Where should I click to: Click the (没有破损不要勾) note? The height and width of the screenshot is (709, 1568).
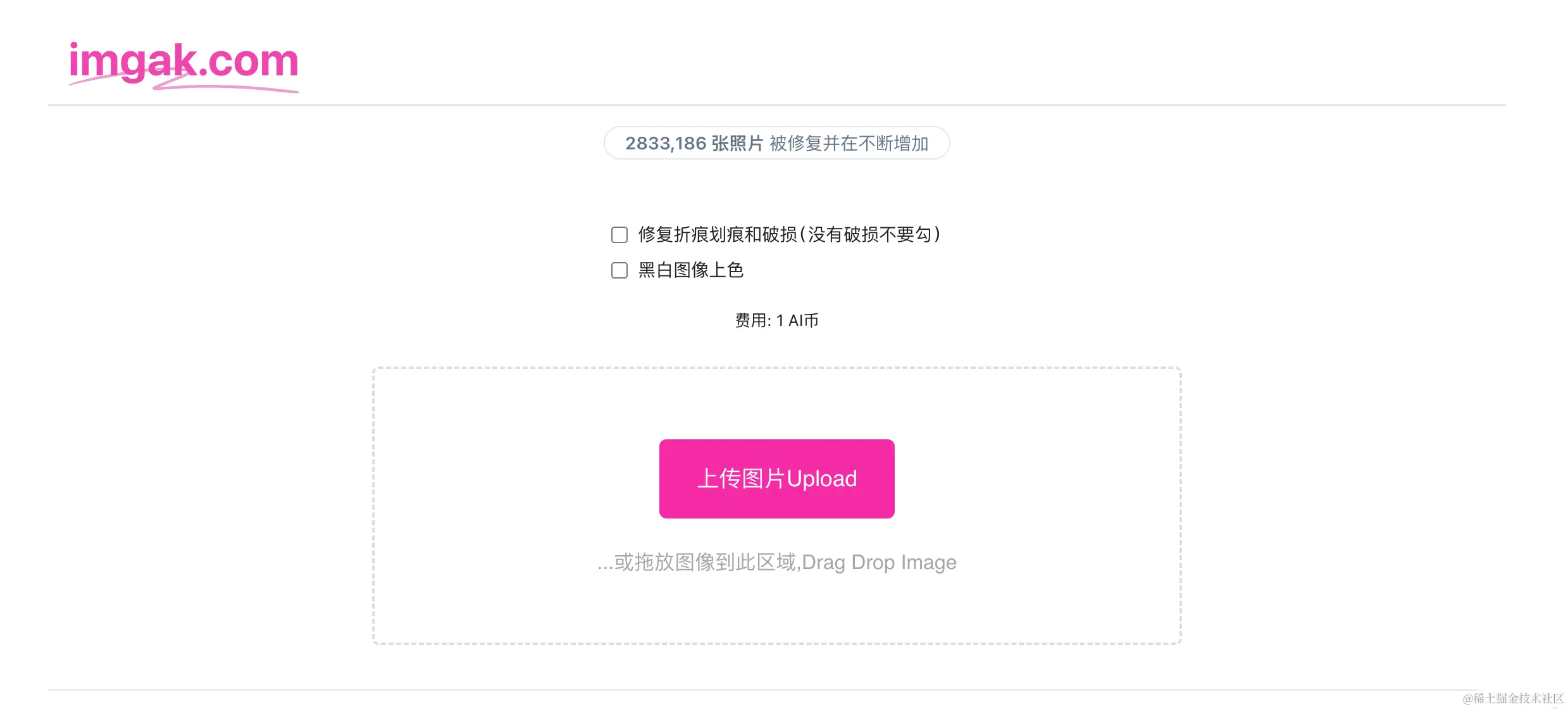pyautogui.click(x=870, y=235)
